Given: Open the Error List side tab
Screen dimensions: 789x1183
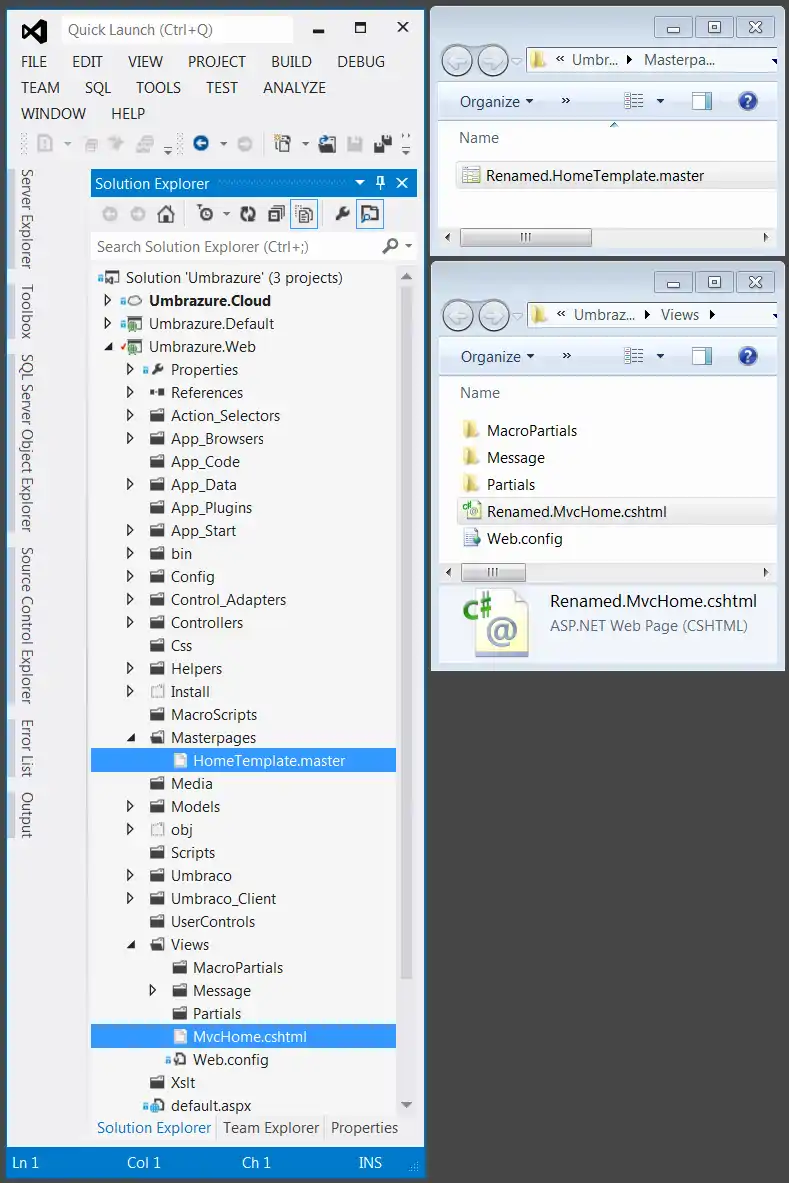Looking at the screenshot, I should pos(26,748).
